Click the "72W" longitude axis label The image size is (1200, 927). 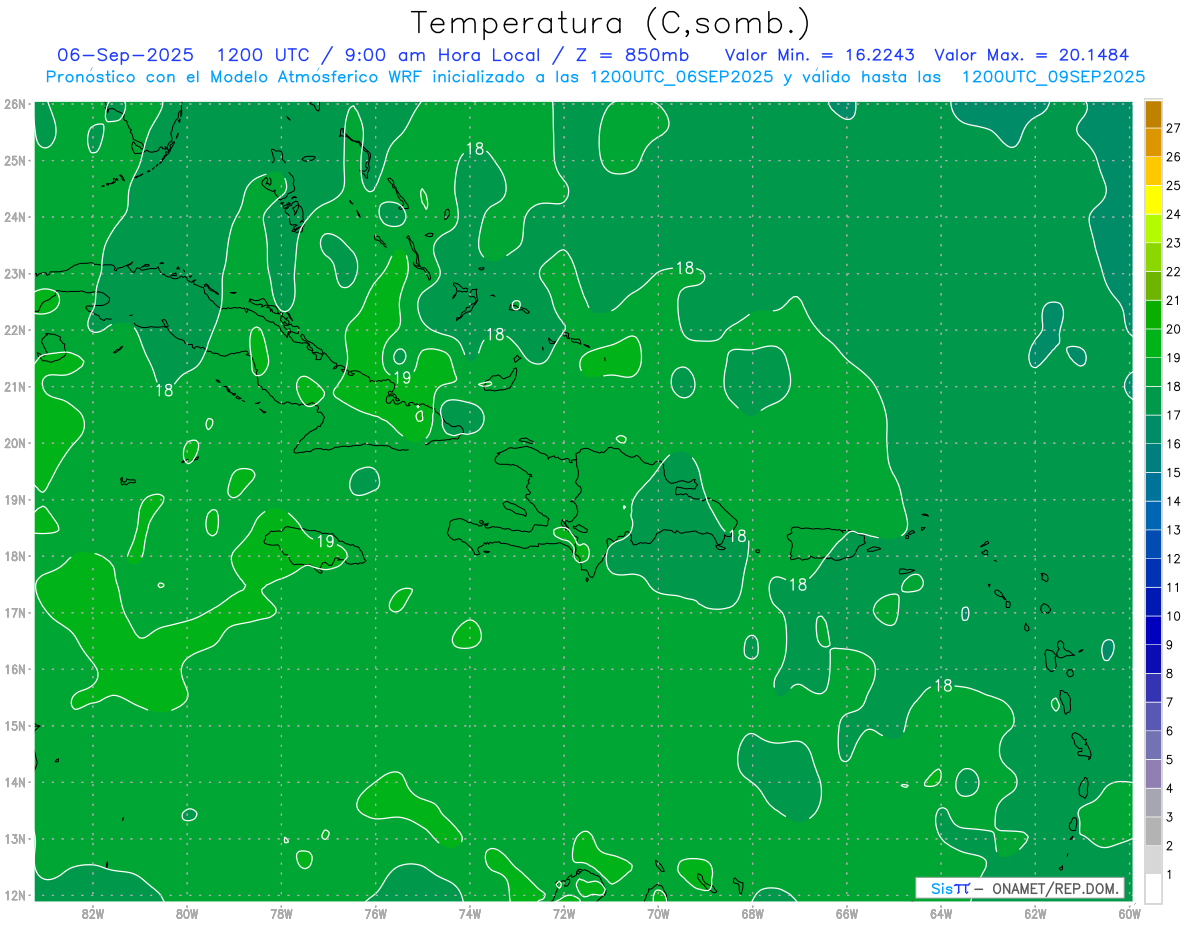tap(564, 913)
